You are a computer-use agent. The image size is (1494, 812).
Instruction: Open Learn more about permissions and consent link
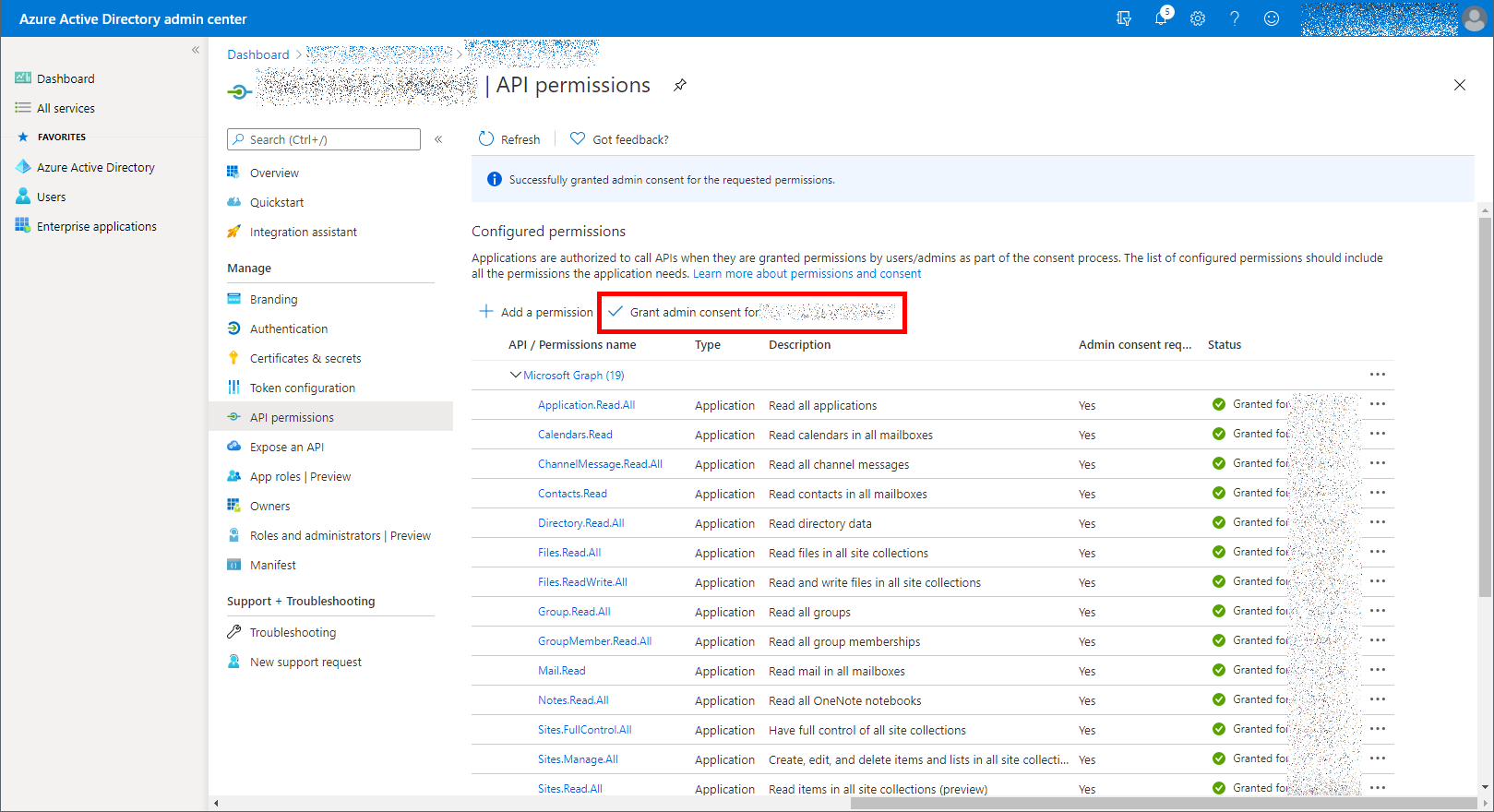[807, 274]
